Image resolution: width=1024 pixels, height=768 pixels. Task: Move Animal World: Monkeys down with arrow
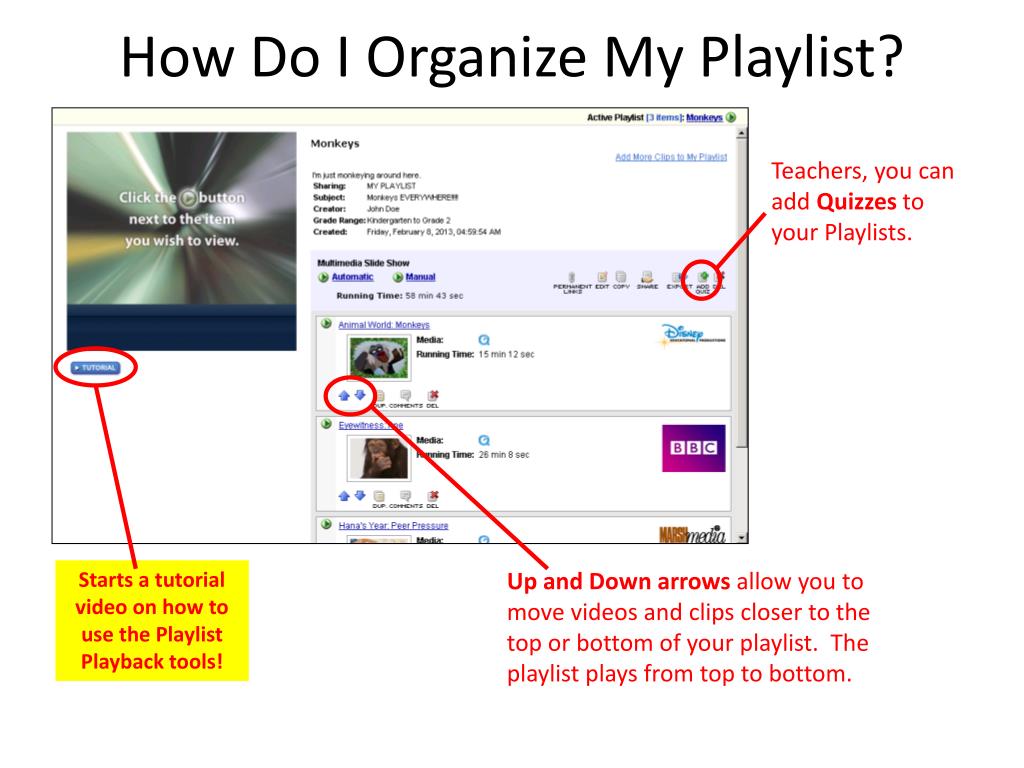pyautogui.click(x=360, y=394)
